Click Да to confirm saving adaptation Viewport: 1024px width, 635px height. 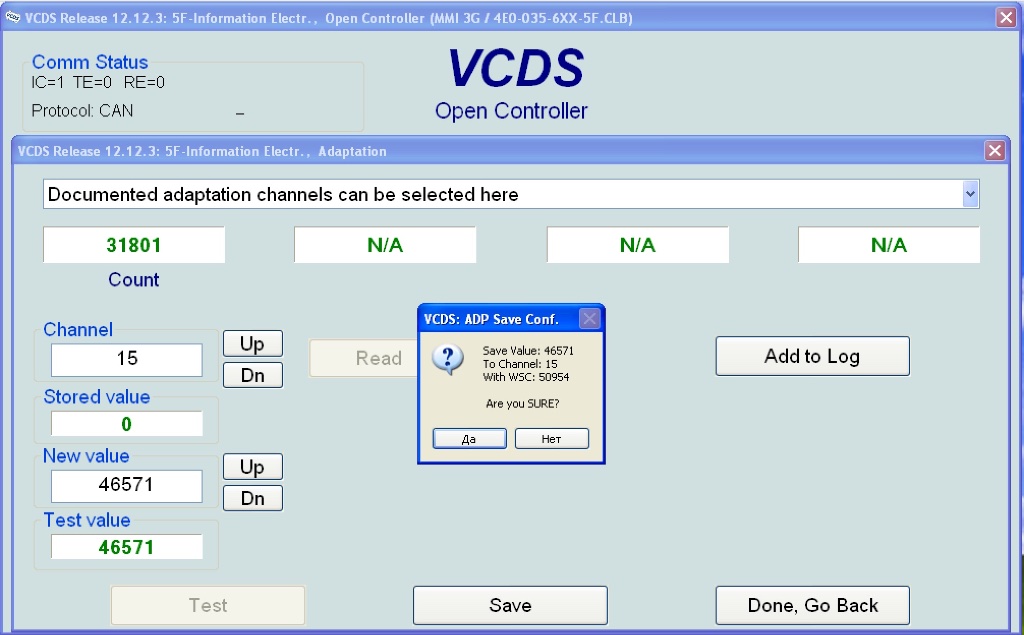[x=469, y=439]
